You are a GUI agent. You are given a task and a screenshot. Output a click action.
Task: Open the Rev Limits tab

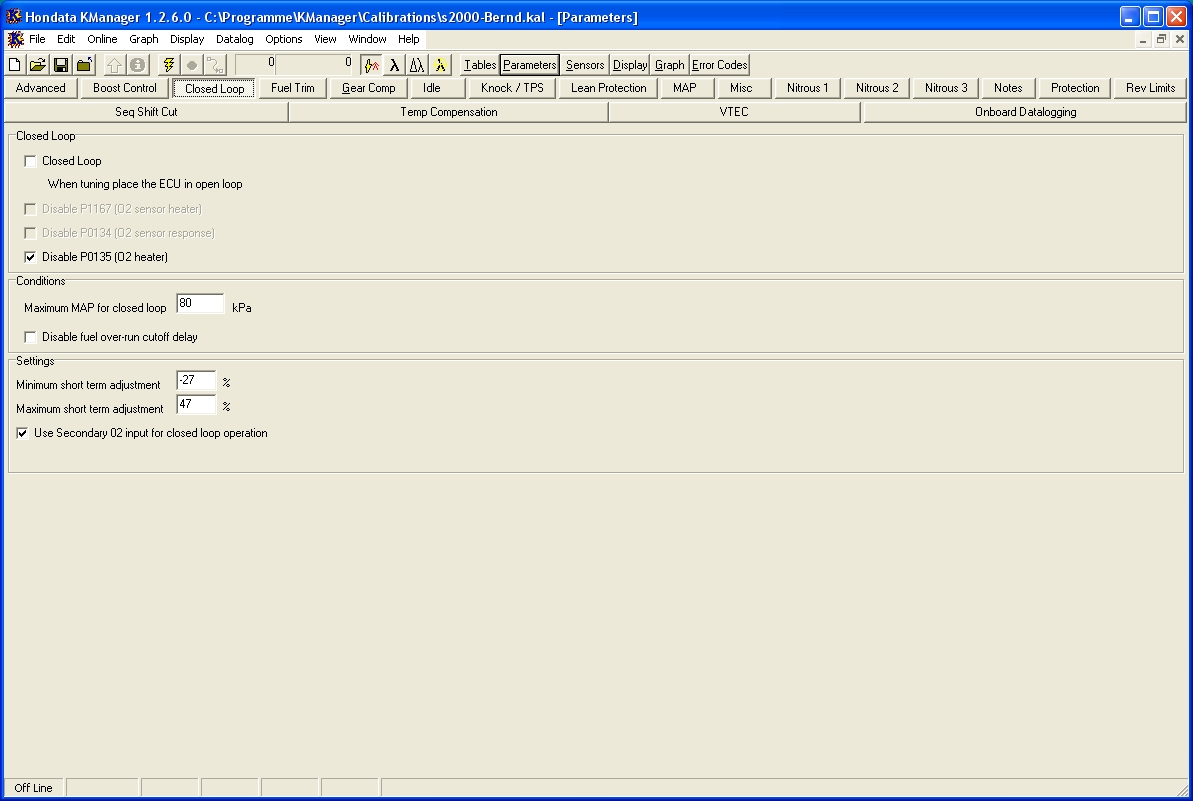[x=1150, y=88]
